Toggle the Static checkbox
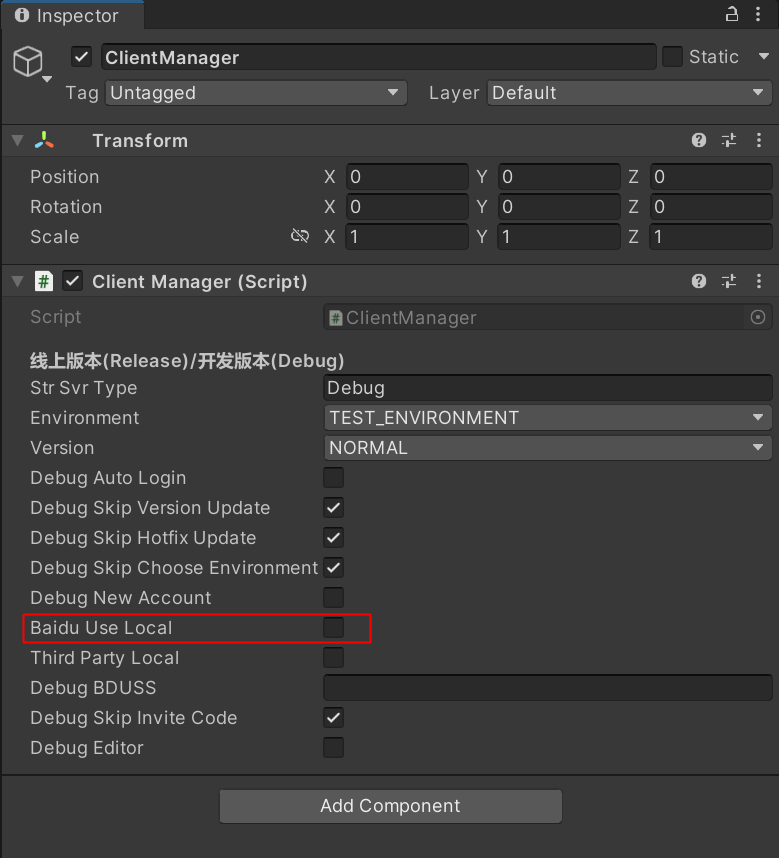Image resolution: width=779 pixels, height=858 pixels. click(x=673, y=57)
